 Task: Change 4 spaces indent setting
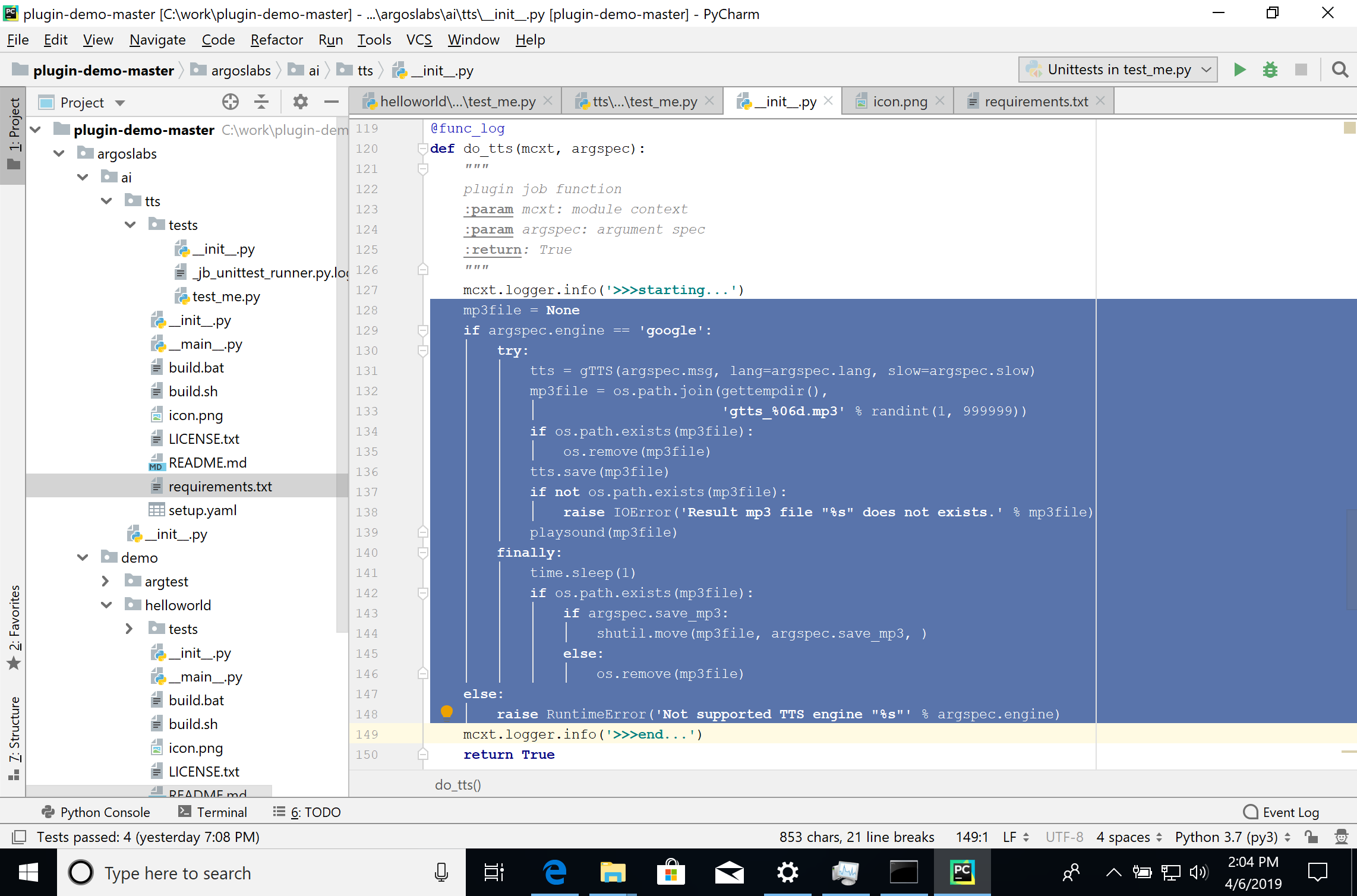1129,837
